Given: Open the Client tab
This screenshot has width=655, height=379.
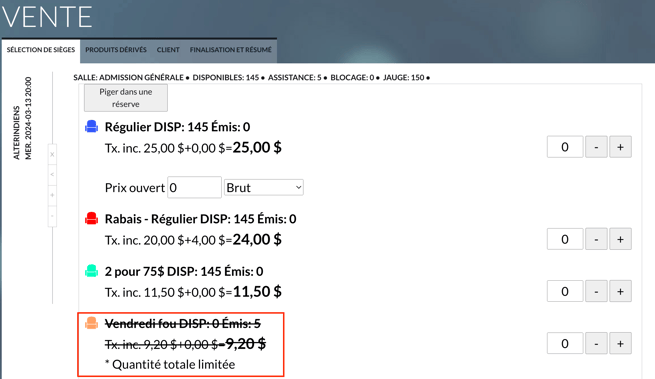Looking at the screenshot, I should click(x=168, y=50).
